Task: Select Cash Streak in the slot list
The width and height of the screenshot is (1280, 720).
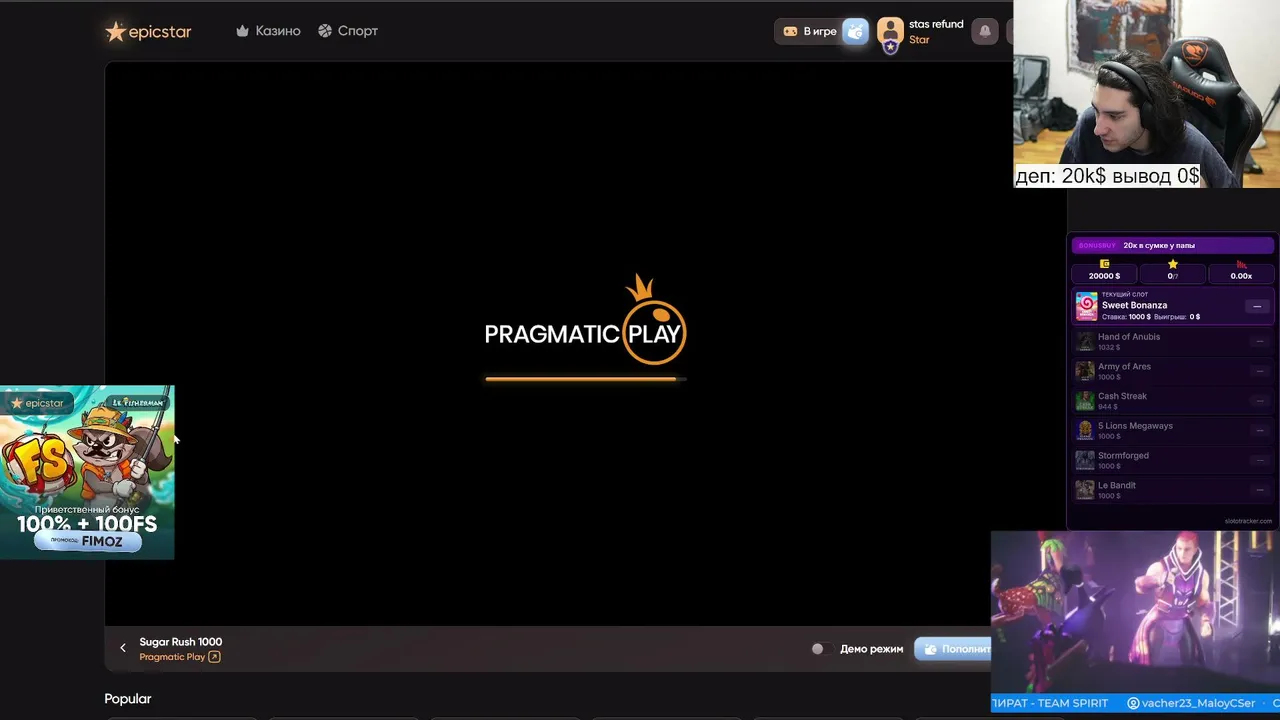Action: click(x=1172, y=401)
